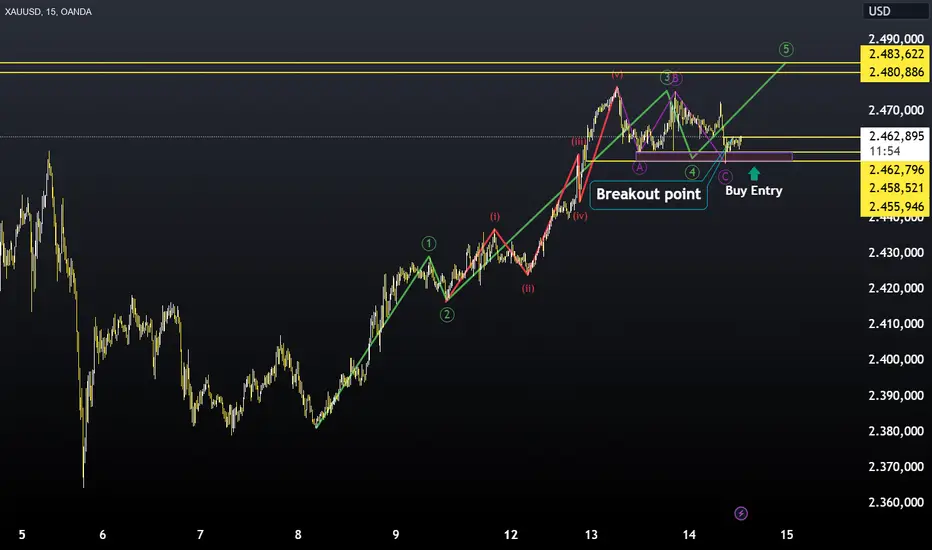Select the circled wave 5 label
This screenshot has height=550, width=932.
(x=786, y=49)
